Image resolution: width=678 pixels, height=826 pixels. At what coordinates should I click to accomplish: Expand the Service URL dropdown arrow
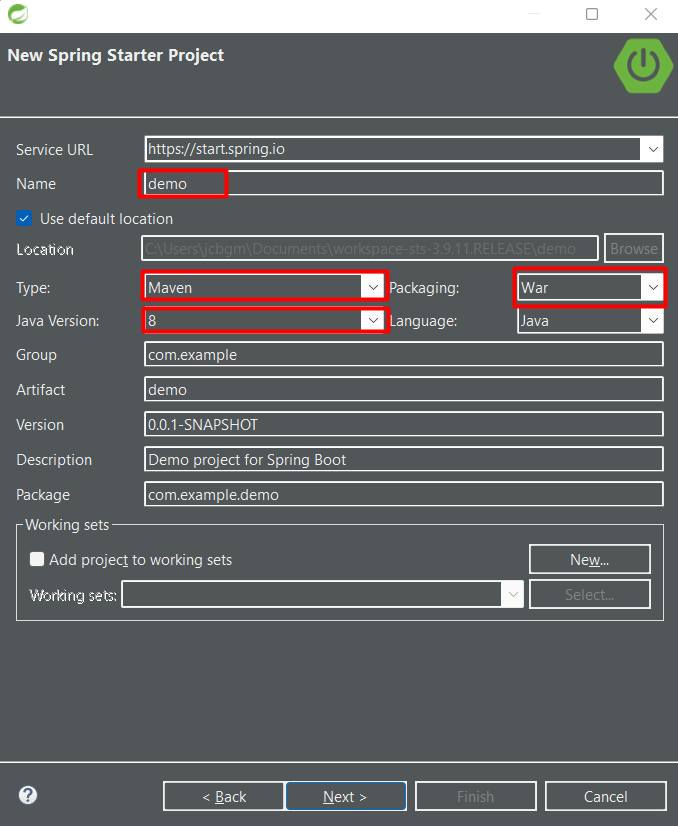(x=652, y=149)
